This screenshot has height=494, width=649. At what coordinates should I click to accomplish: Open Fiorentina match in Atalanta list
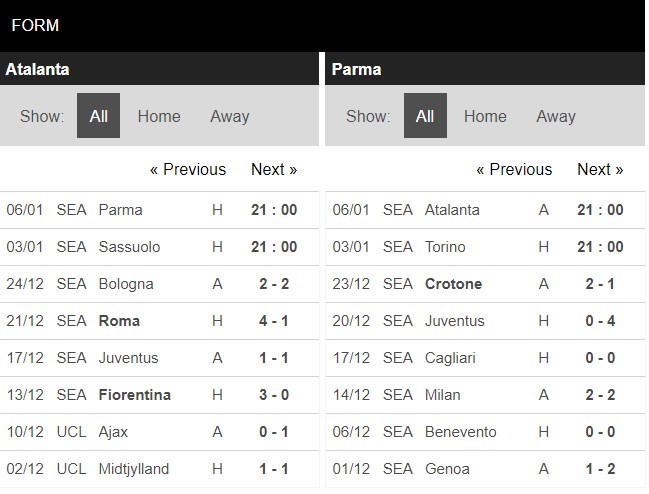tap(159, 395)
